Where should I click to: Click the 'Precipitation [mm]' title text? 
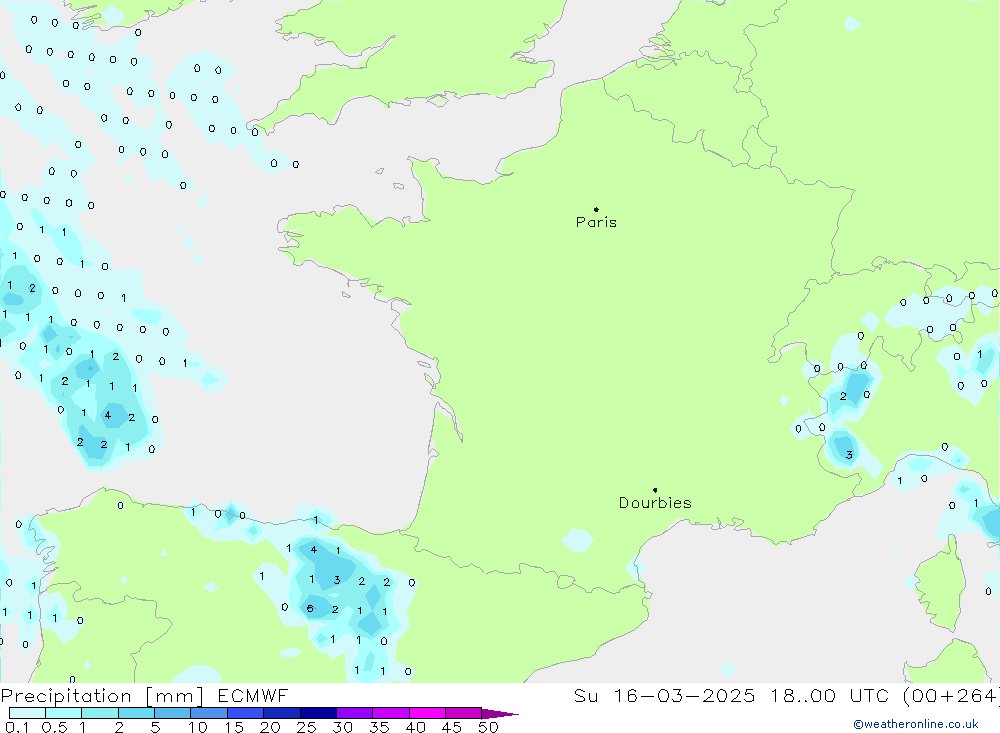(x=102, y=696)
